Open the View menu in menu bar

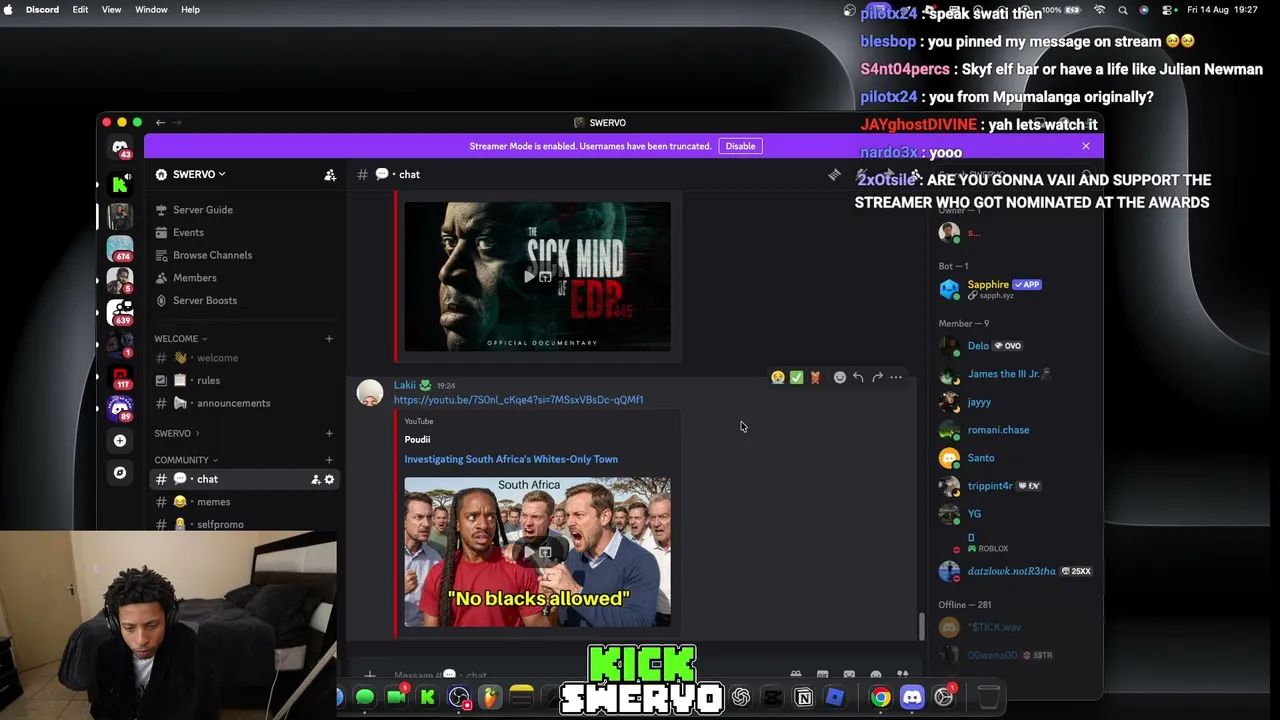111,10
